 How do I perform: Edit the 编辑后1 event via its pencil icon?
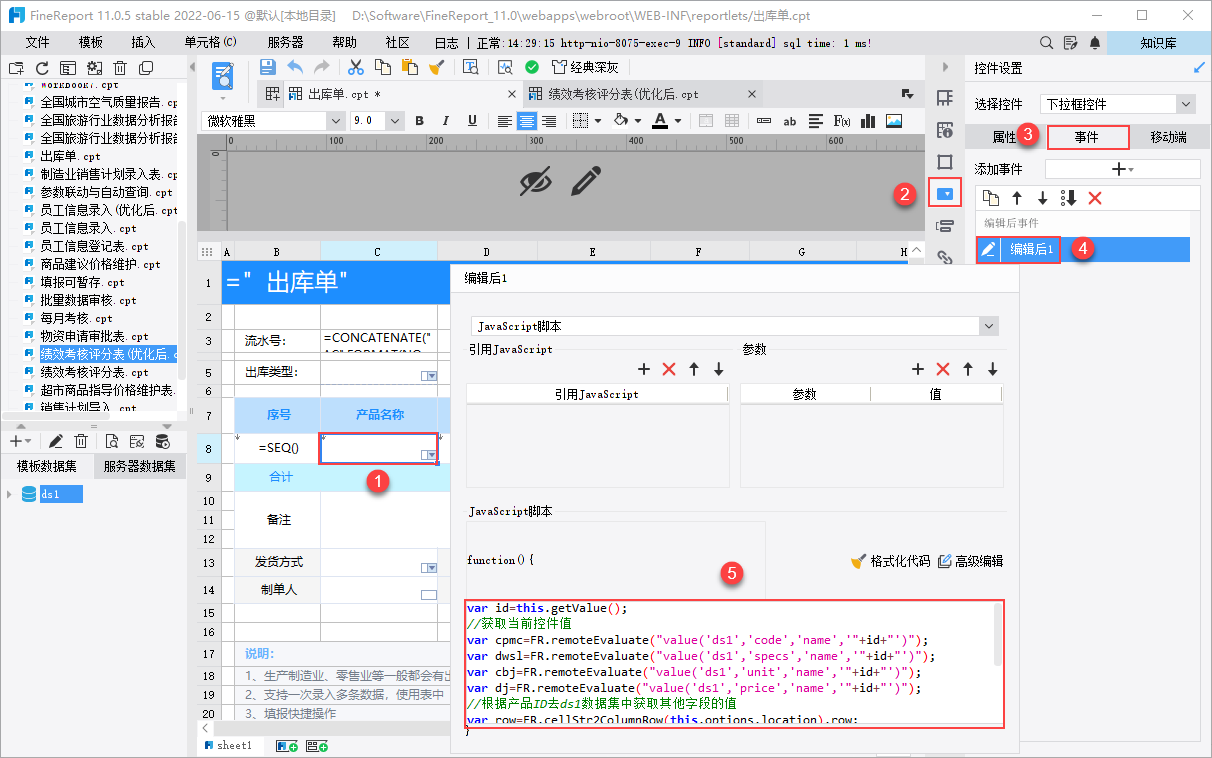click(x=988, y=249)
